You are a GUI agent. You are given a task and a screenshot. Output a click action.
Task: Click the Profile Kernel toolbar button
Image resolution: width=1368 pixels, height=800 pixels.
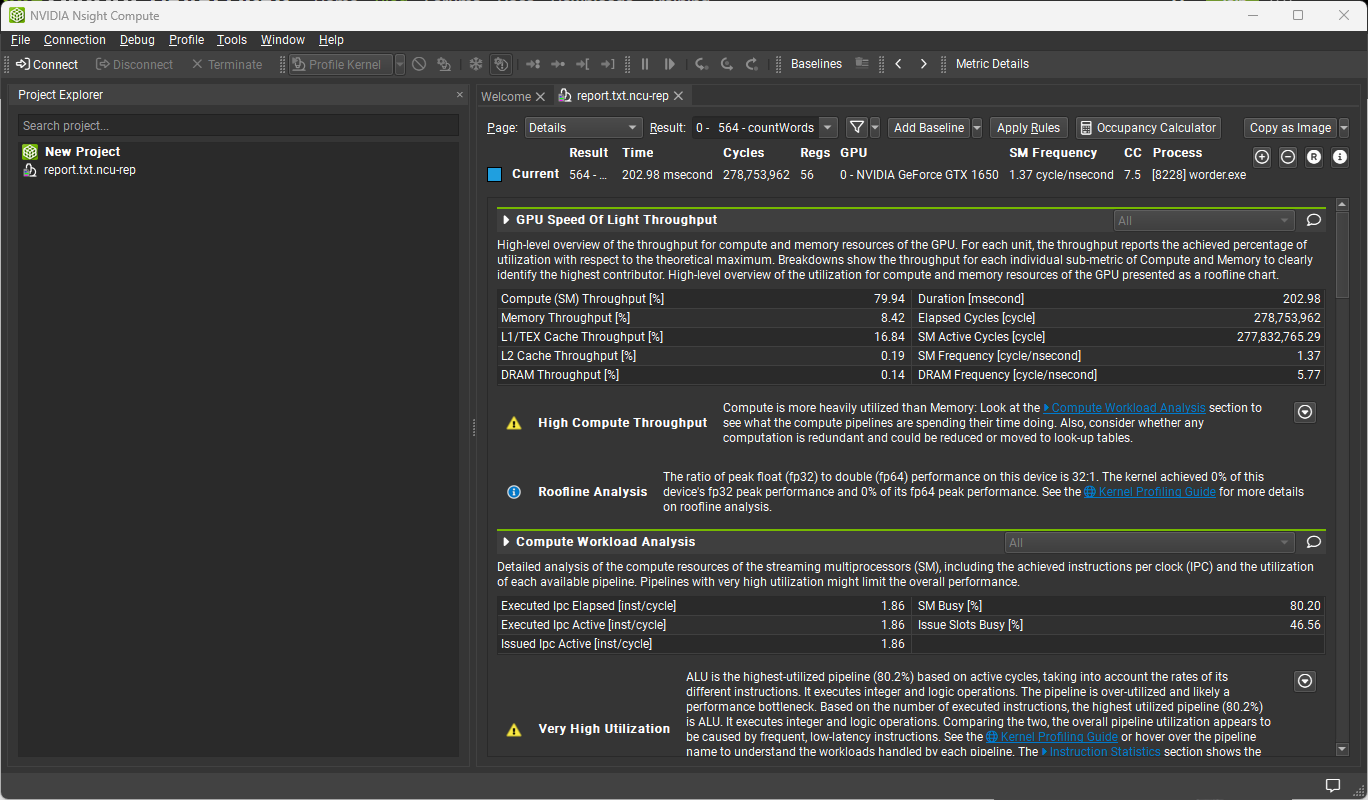pos(341,64)
